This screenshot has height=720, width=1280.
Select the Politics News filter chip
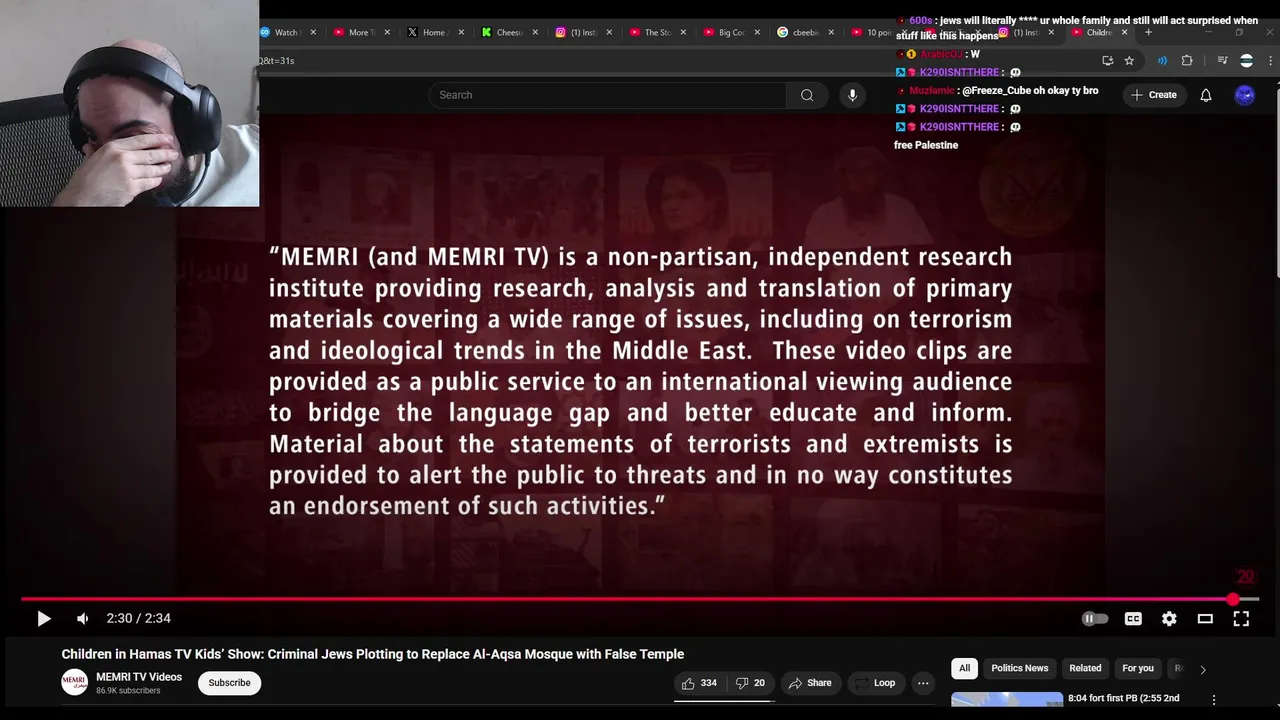pos(1020,668)
